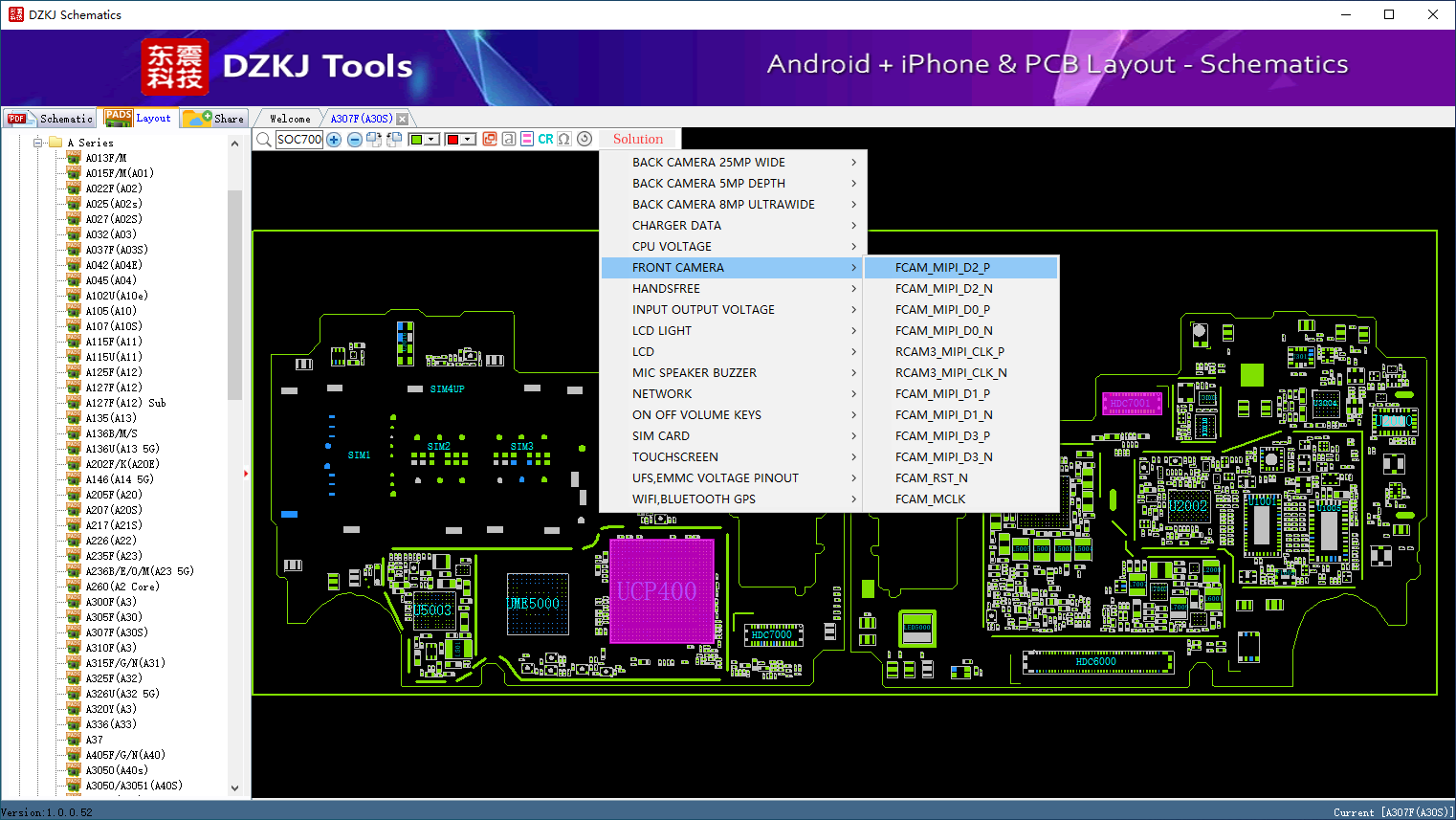
Task: Click the board icon beside A125F(A12)
Action: click(74, 372)
